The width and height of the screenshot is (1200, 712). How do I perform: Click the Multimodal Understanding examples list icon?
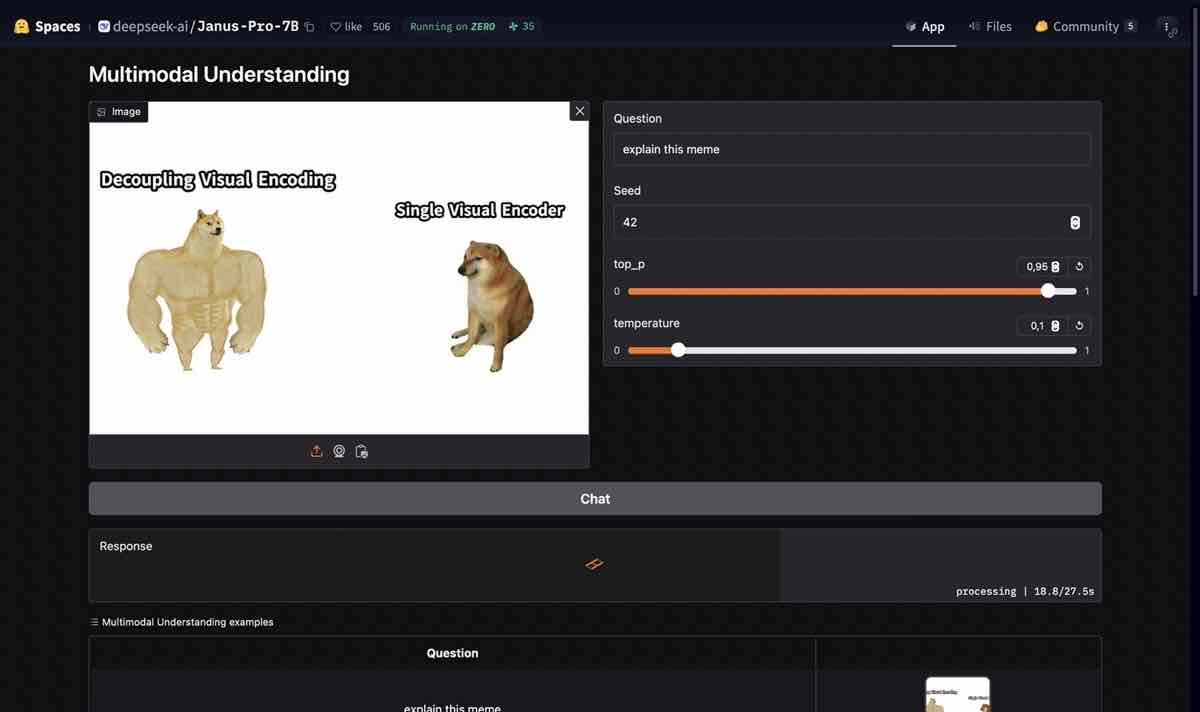click(94, 622)
